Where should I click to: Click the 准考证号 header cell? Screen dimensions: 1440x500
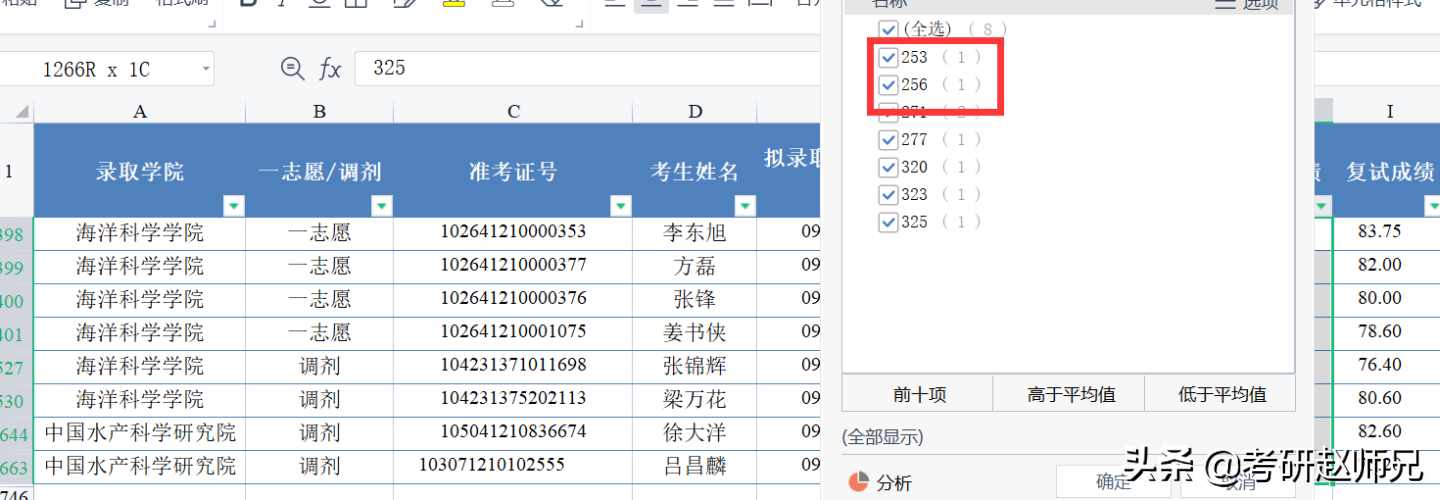(513, 171)
